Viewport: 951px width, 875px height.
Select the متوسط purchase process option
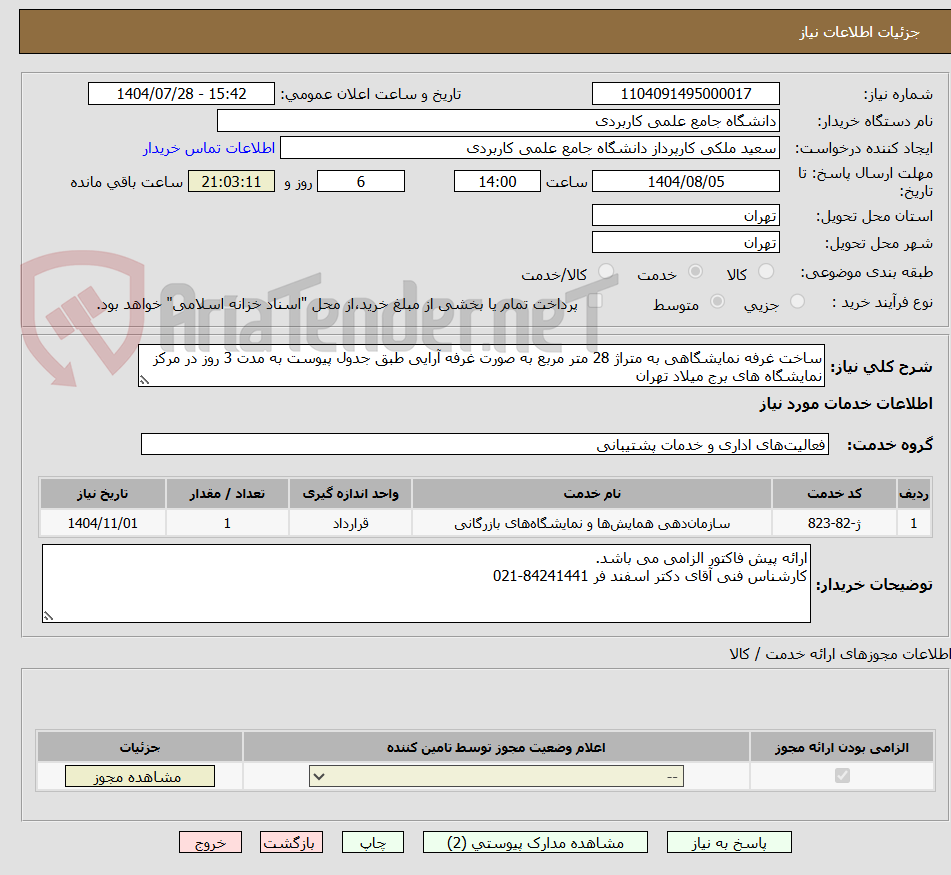717,301
